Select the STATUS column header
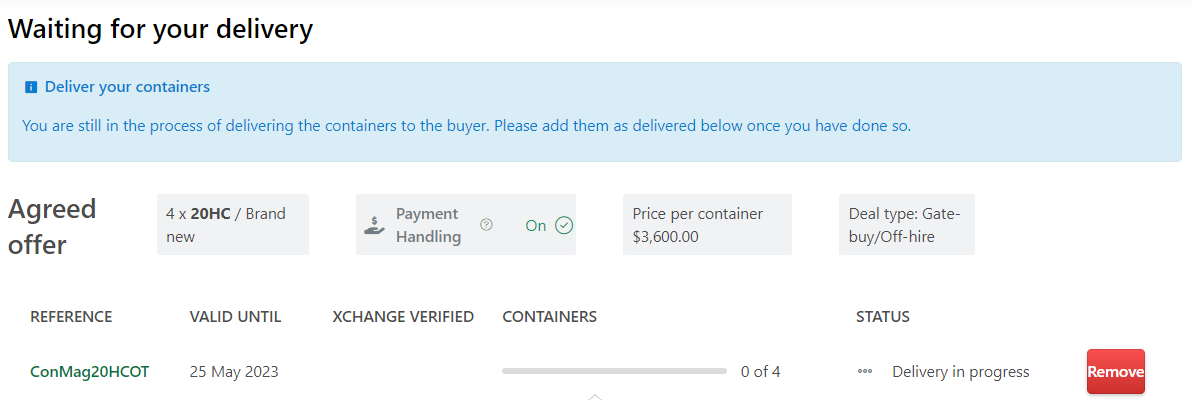1192x400 pixels. pyautogui.click(x=883, y=317)
